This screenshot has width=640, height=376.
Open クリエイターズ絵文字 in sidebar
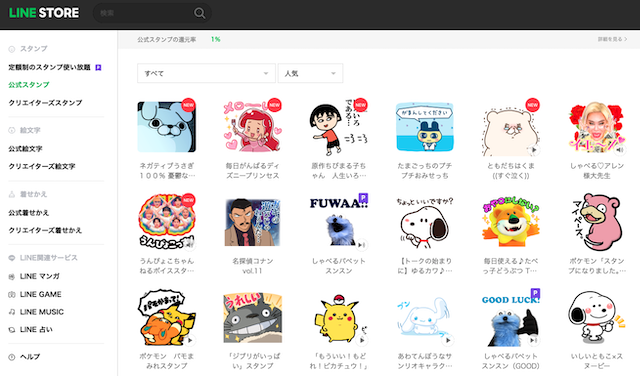pyautogui.click(x=42, y=166)
